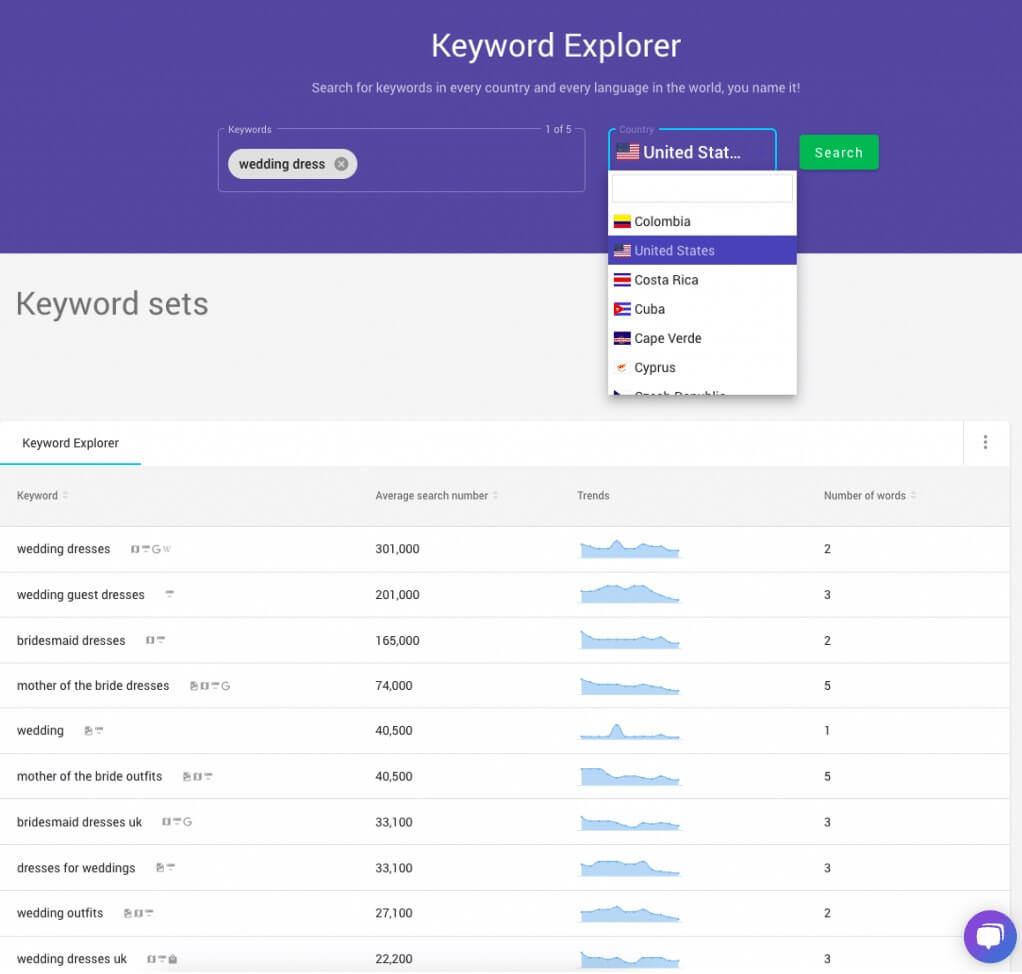Click the Trends column header

click(592, 495)
